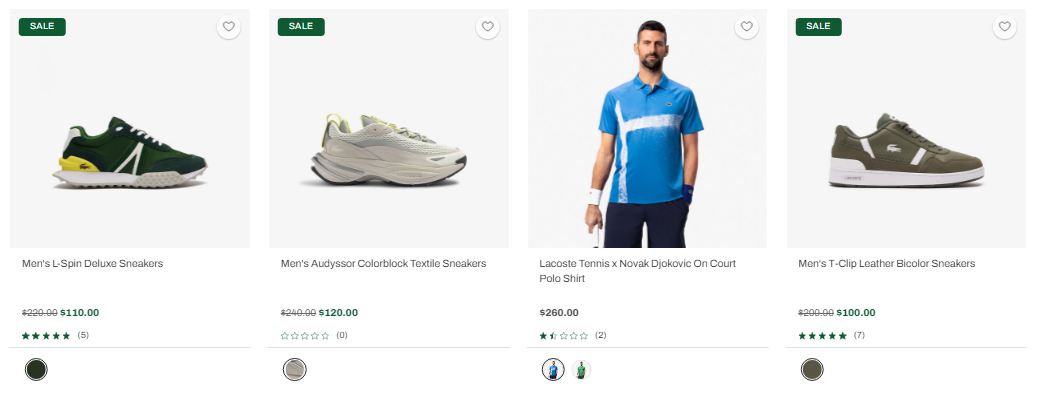Image resolution: width=1038 pixels, height=399 pixels.
Task: View grey Audyssor sneaker product image
Action: point(389,128)
